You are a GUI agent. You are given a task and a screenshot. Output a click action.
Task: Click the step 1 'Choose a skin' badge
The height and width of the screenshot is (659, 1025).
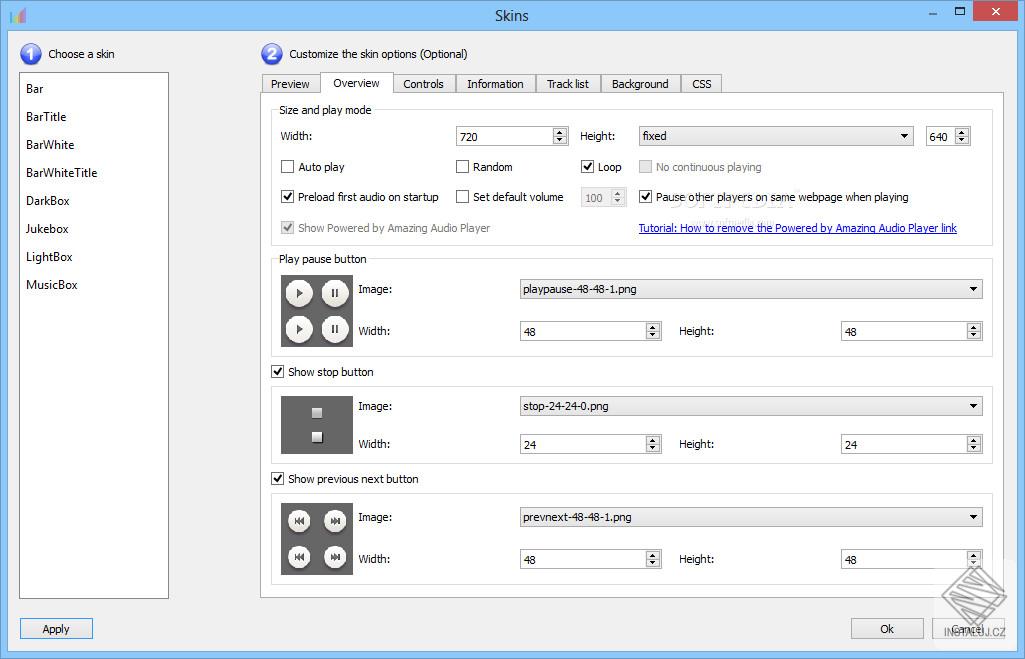(31, 54)
